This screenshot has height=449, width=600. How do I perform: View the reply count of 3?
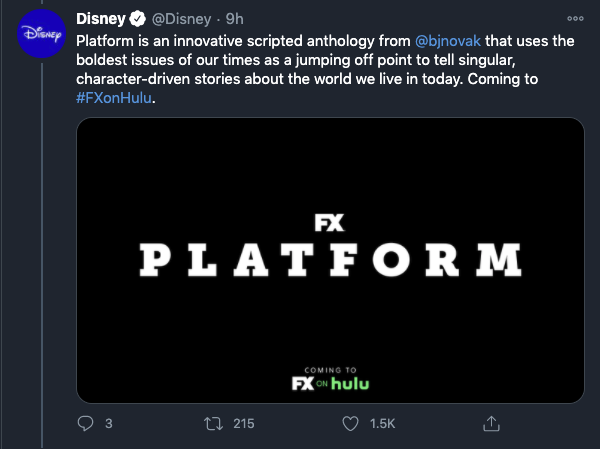(x=109, y=424)
